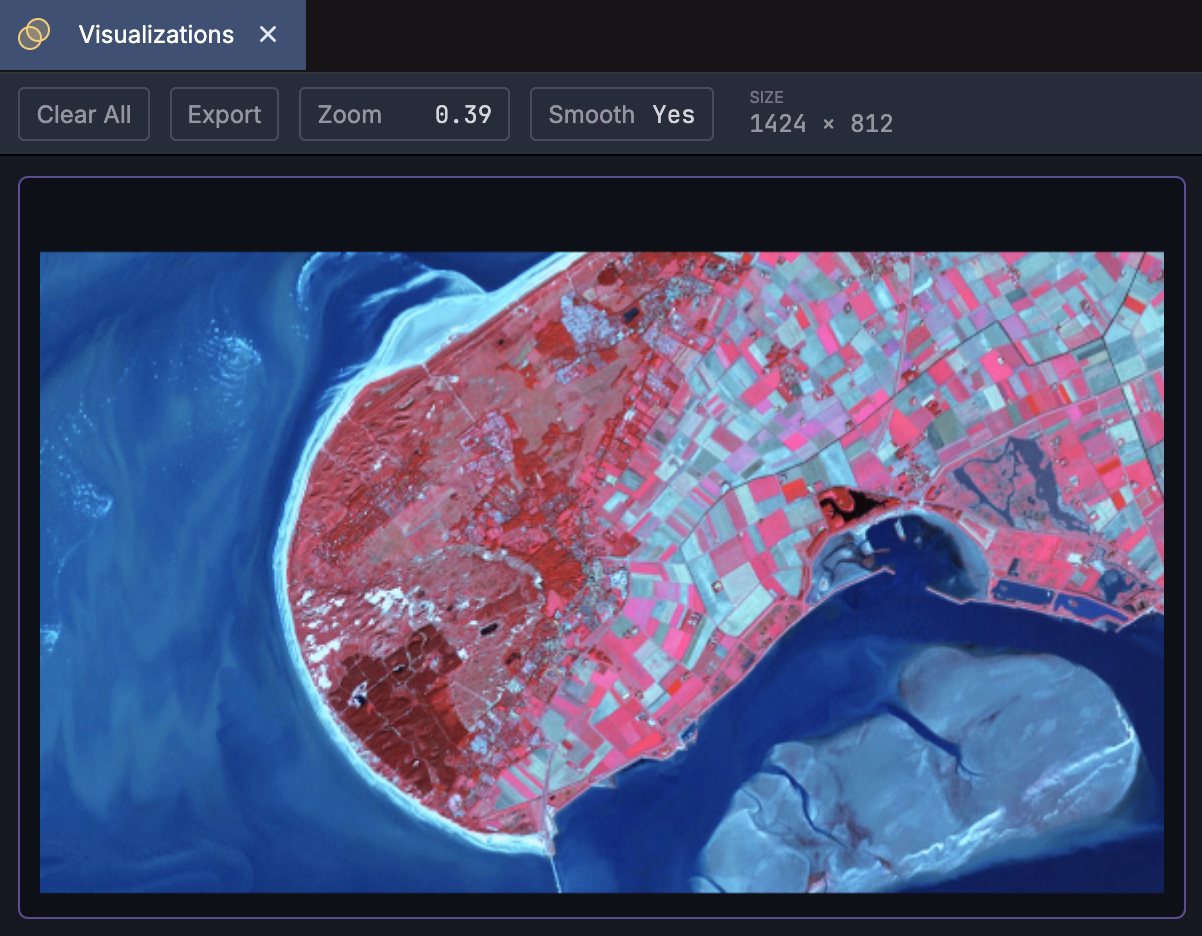Close the Visualizations tab
The height and width of the screenshot is (936, 1202).
tap(268, 35)
